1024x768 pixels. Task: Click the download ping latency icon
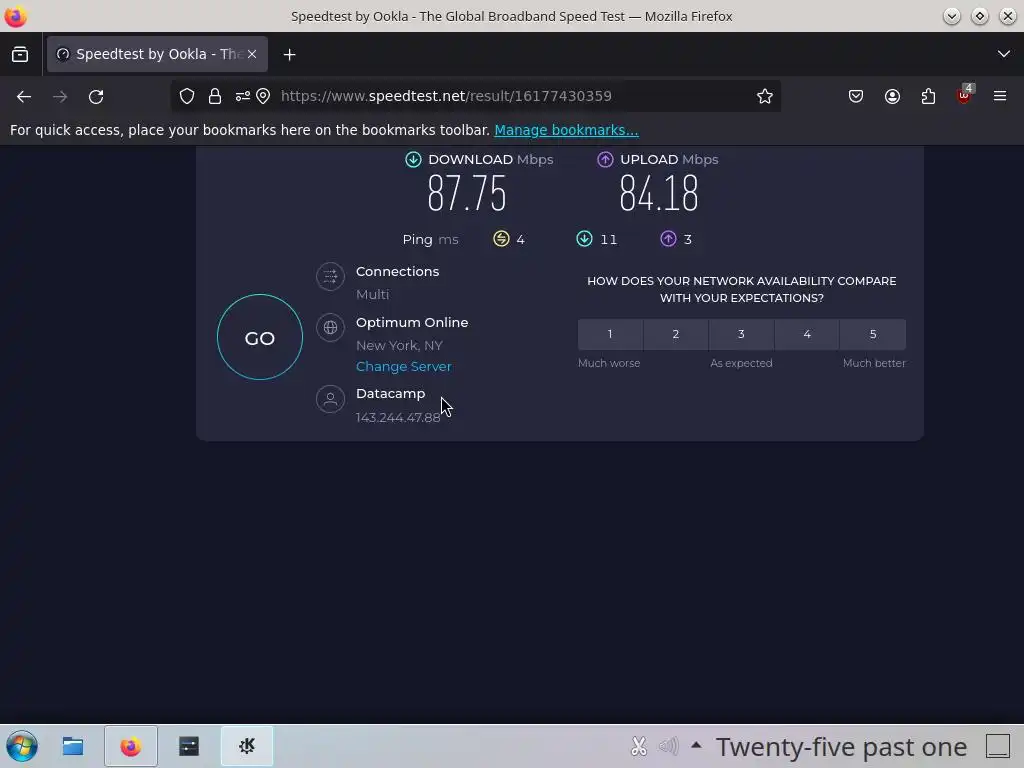pyautogui.click(x=584, y=239)
